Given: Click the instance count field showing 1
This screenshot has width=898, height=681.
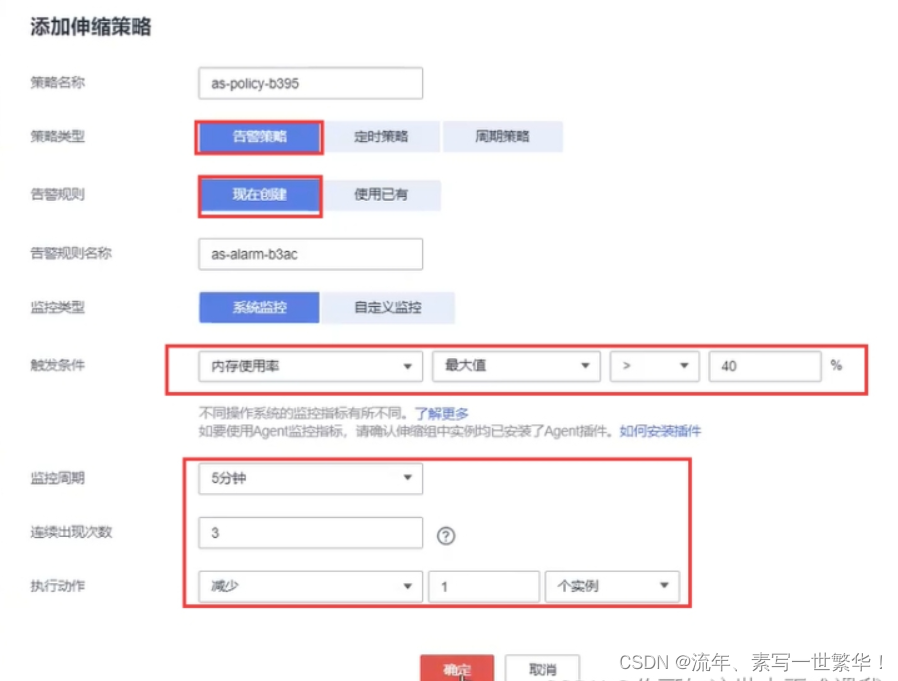Looking at the screenshot, I should tap(484, 586).
